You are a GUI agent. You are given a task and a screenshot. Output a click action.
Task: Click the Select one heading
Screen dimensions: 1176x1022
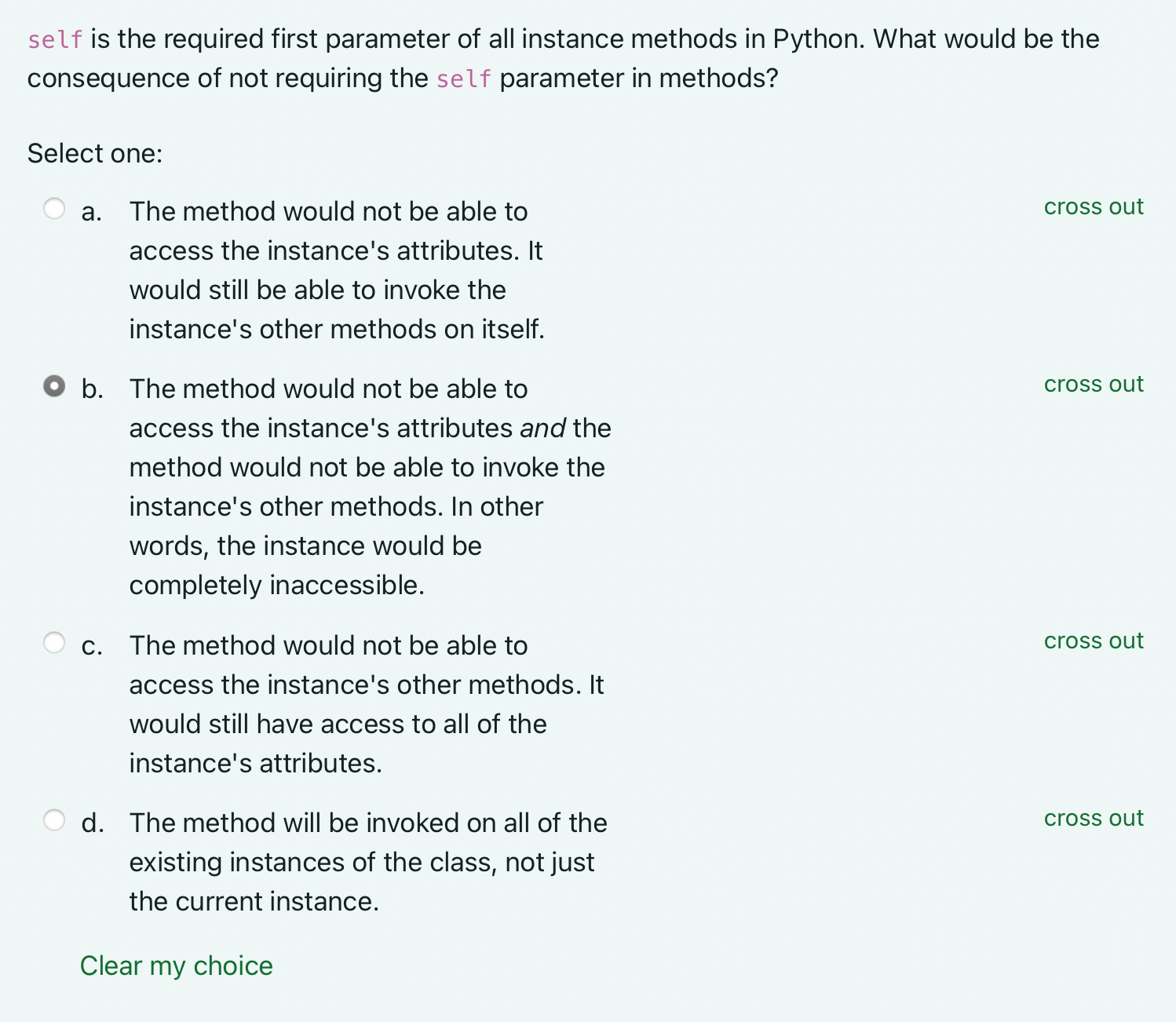(93, 153)
